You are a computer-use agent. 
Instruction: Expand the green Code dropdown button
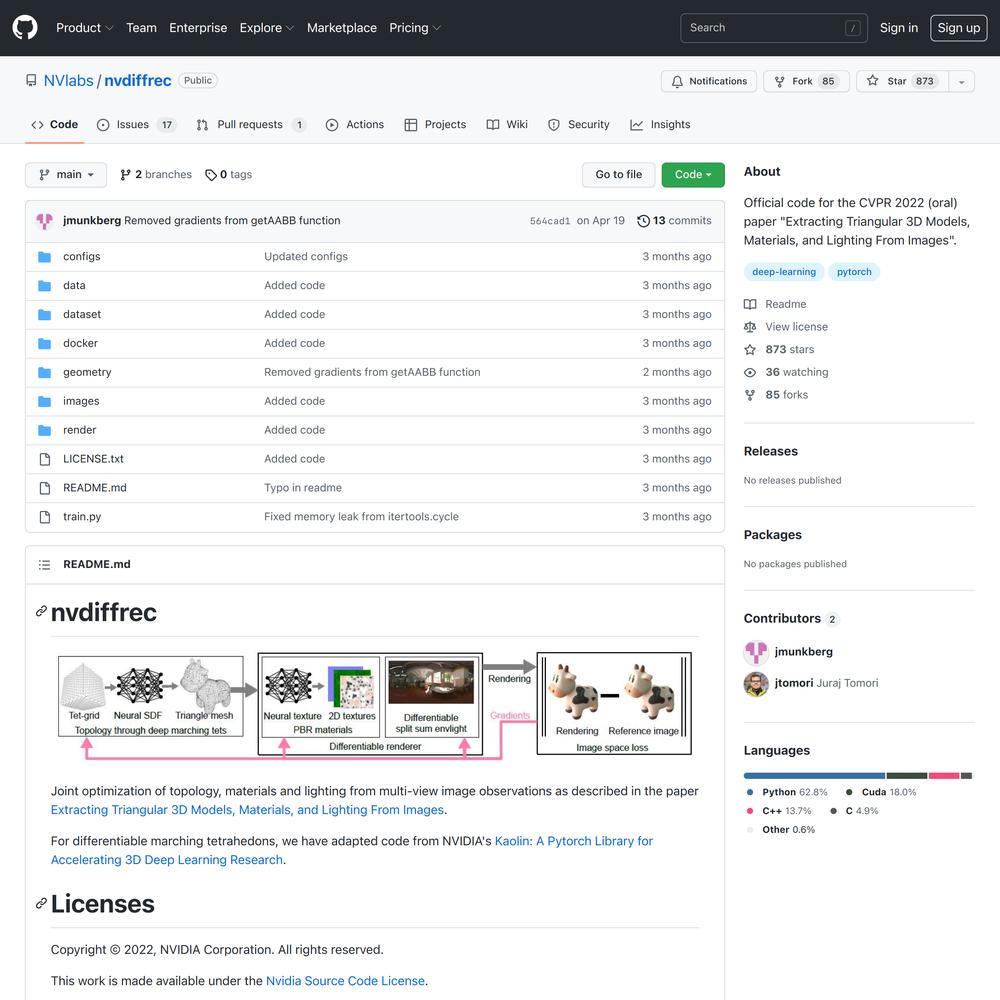pyautogui.click(x=693, y=175)
